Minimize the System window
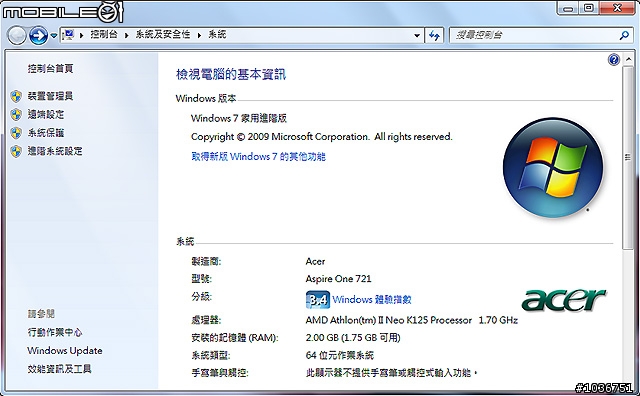Viewport: 640px width, 396px height. coord(567,8)
